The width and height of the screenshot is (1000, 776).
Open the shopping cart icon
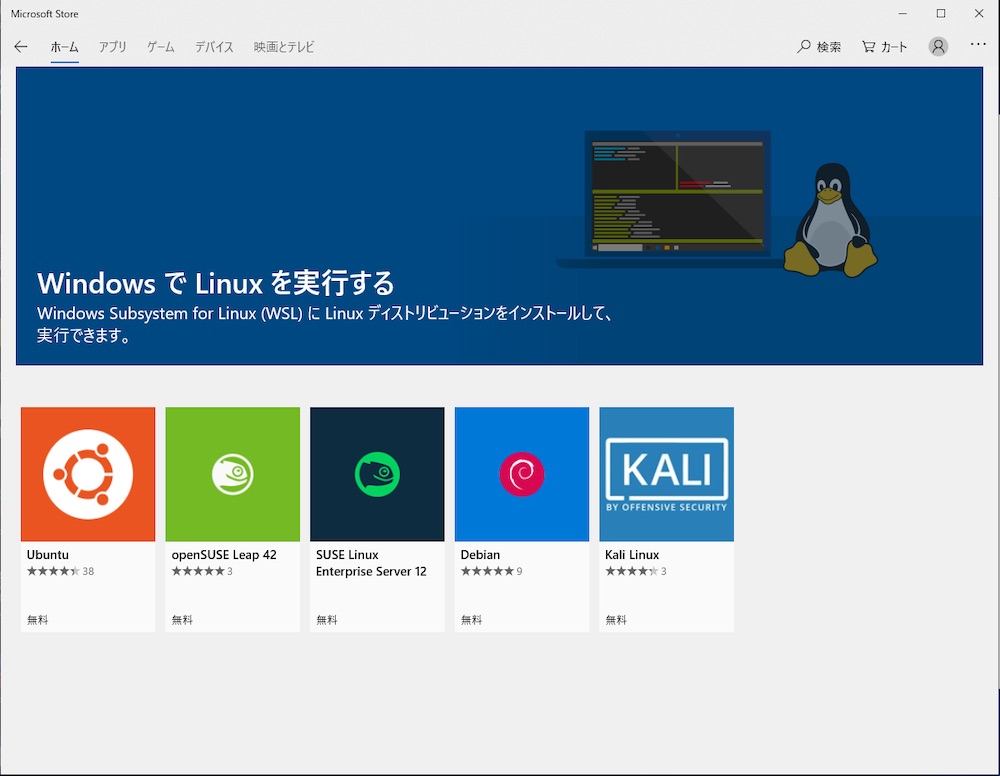coord(868,47)
